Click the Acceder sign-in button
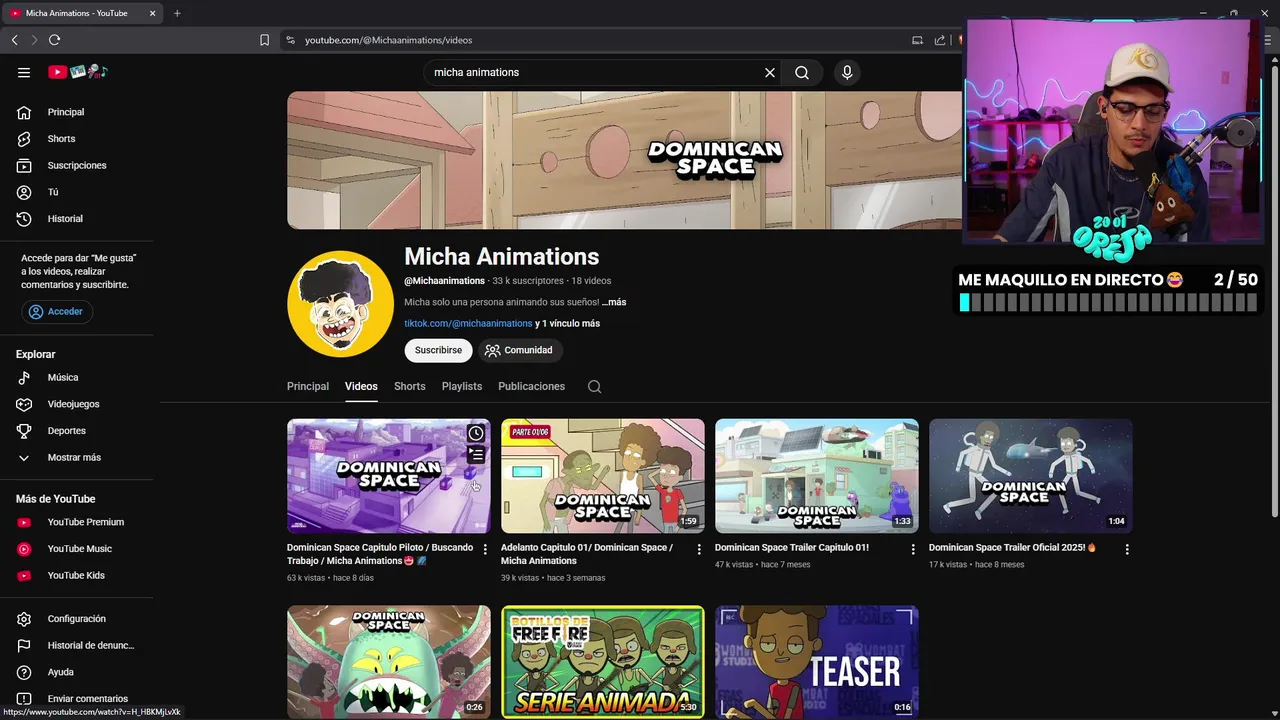Image resolution: width=1280 pixels, height=720 pixels. point(56,311)
